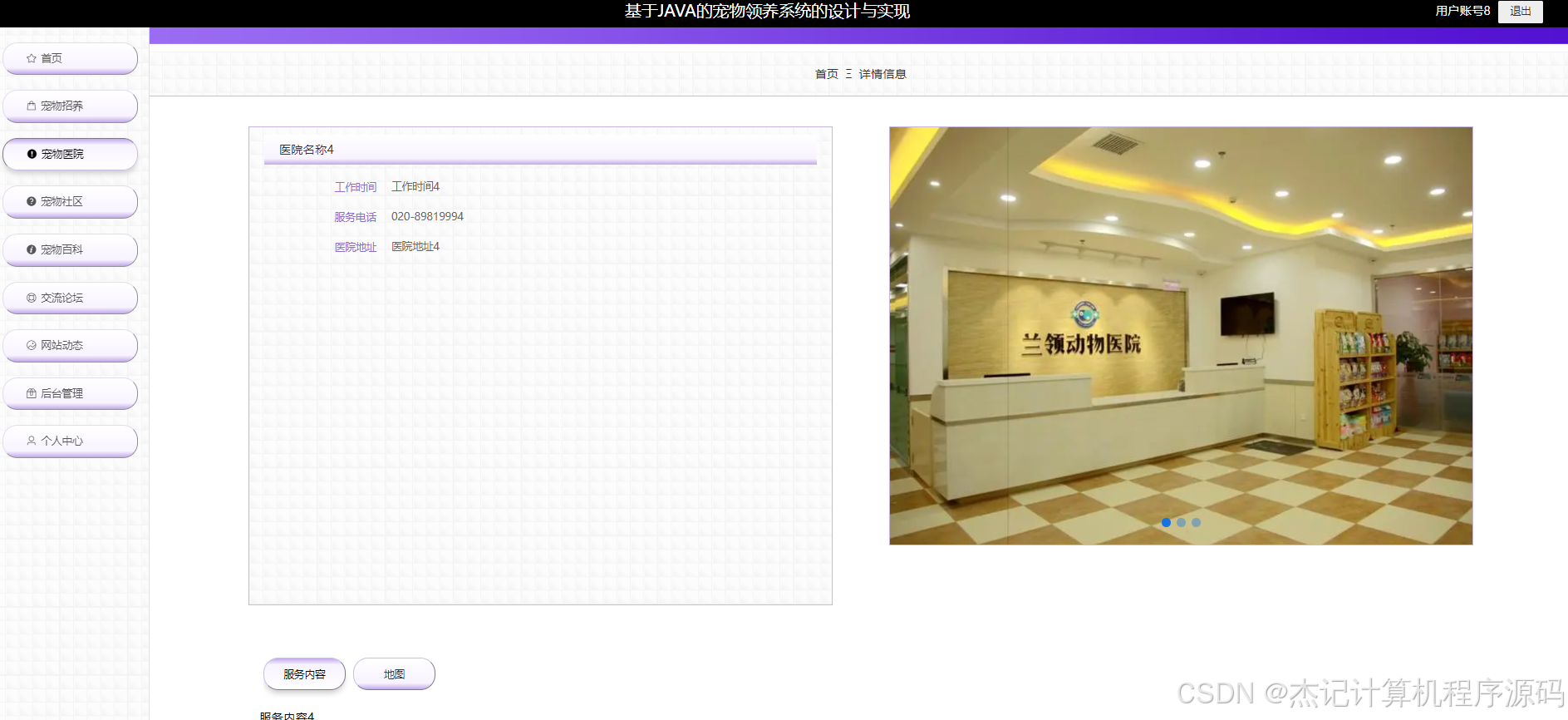The width and height of the screenshot is (1568, 720).
Task: Click the 医院地址 label
Action: [356, 247]
